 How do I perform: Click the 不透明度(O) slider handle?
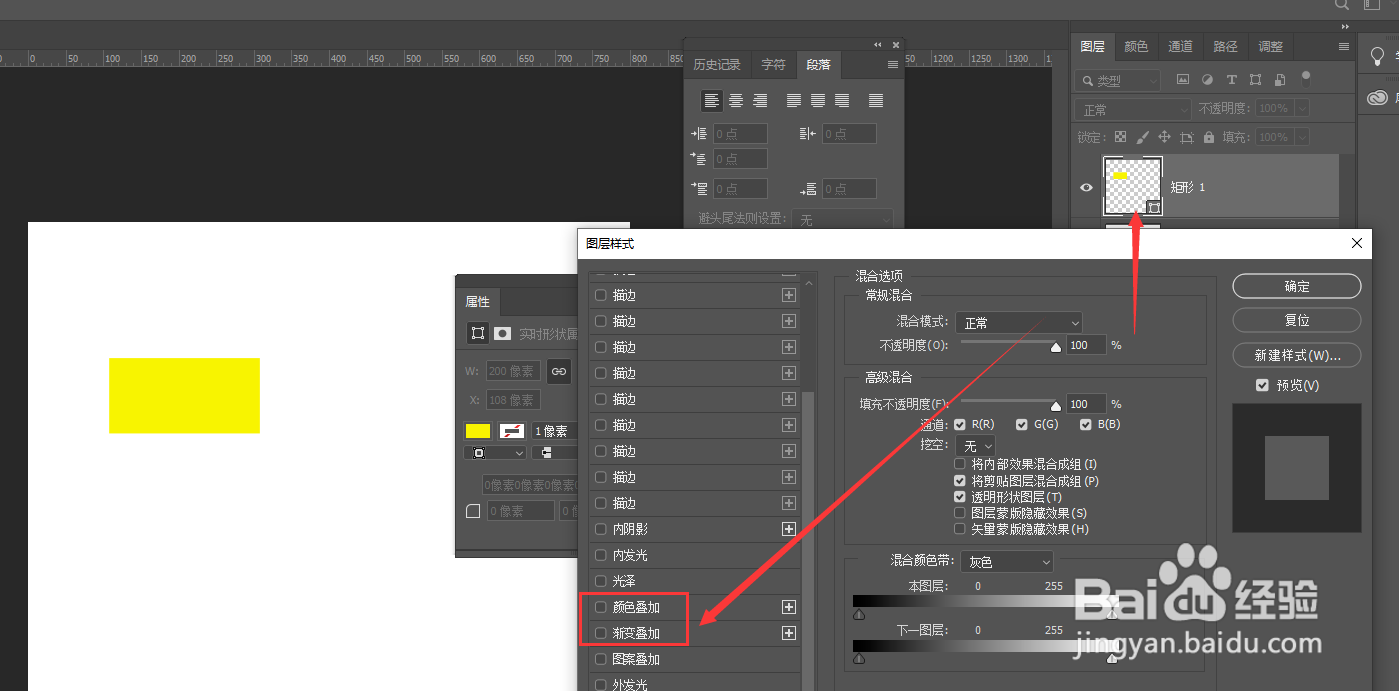1056,348
